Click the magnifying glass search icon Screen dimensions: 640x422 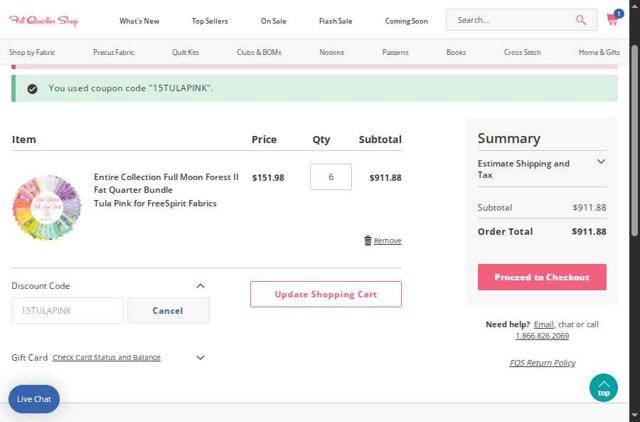click(581, 20)
